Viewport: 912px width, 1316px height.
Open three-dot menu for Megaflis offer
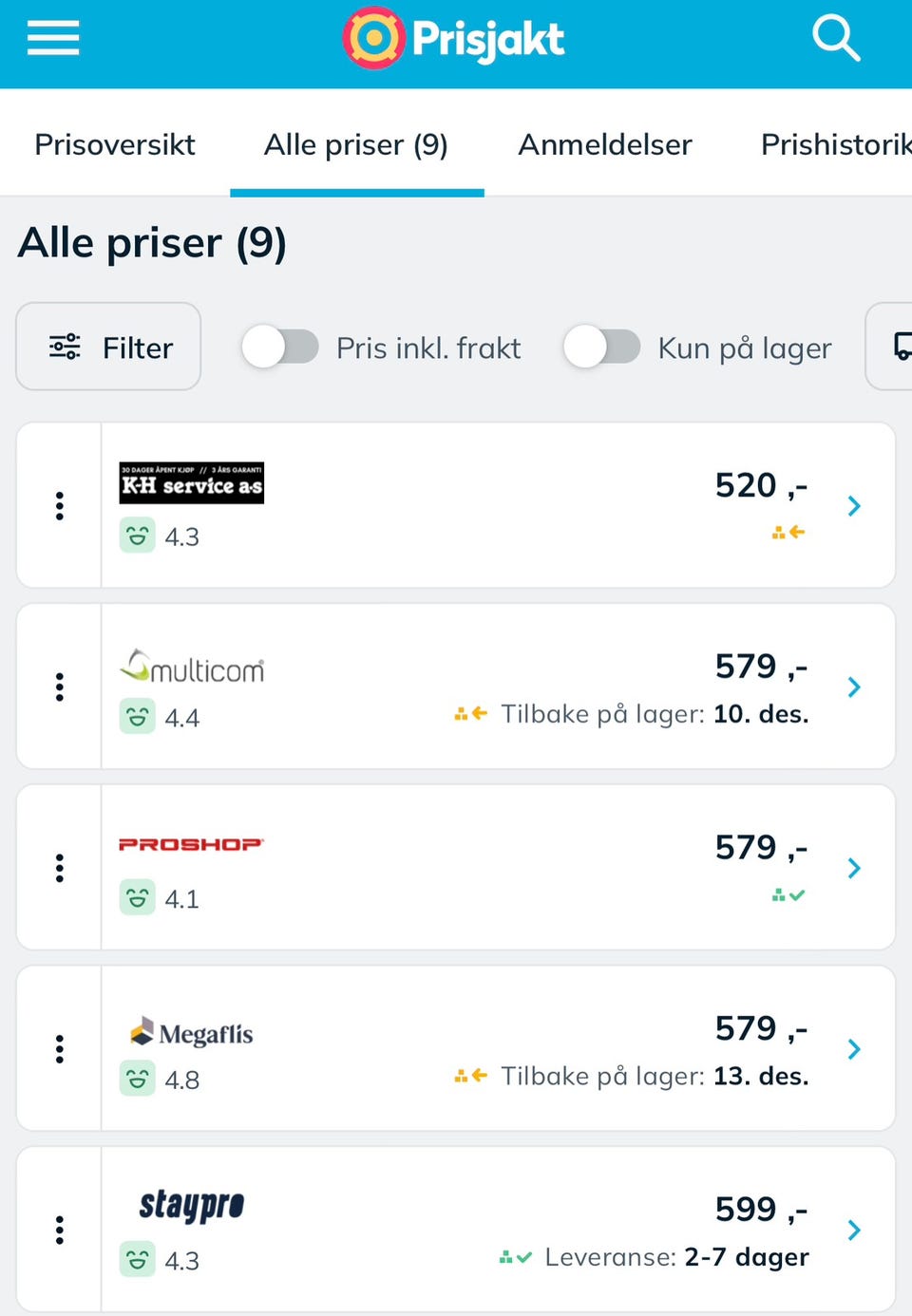coord(60,1049)
